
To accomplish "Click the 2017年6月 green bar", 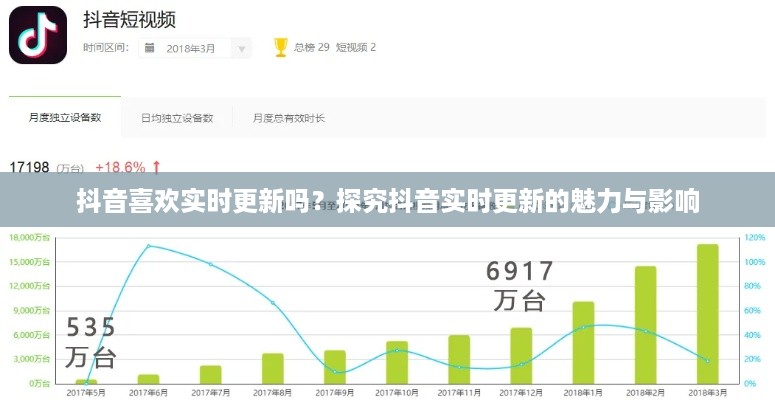I will 148,379.
